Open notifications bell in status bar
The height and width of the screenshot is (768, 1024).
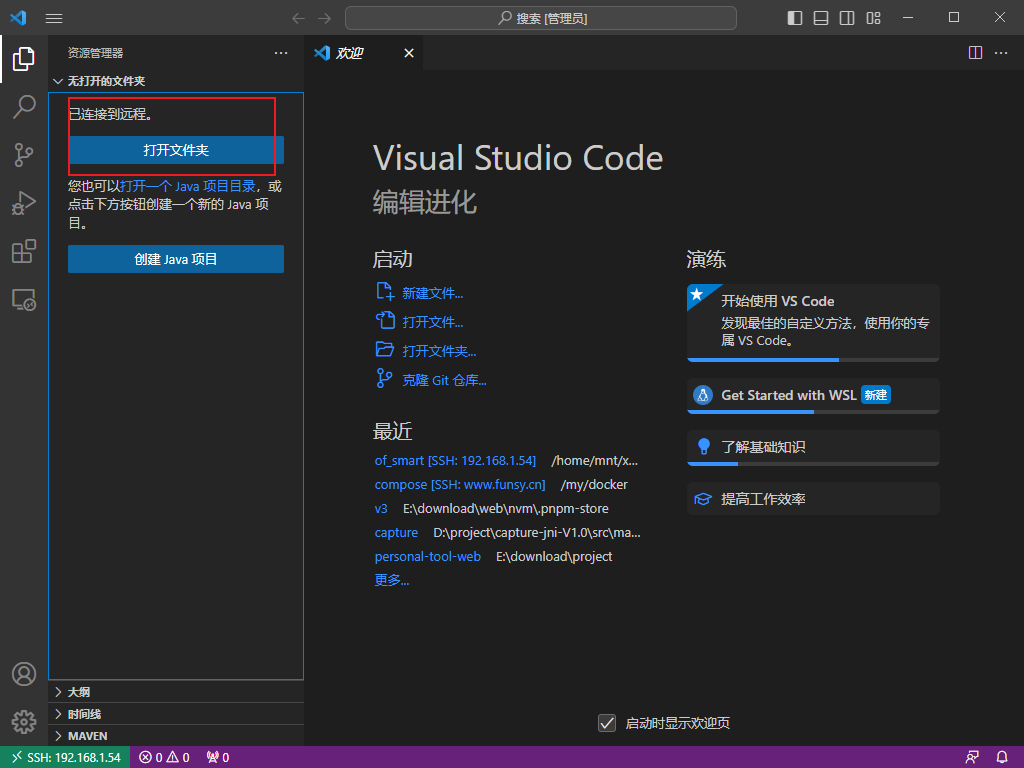tap(1002, 758)
